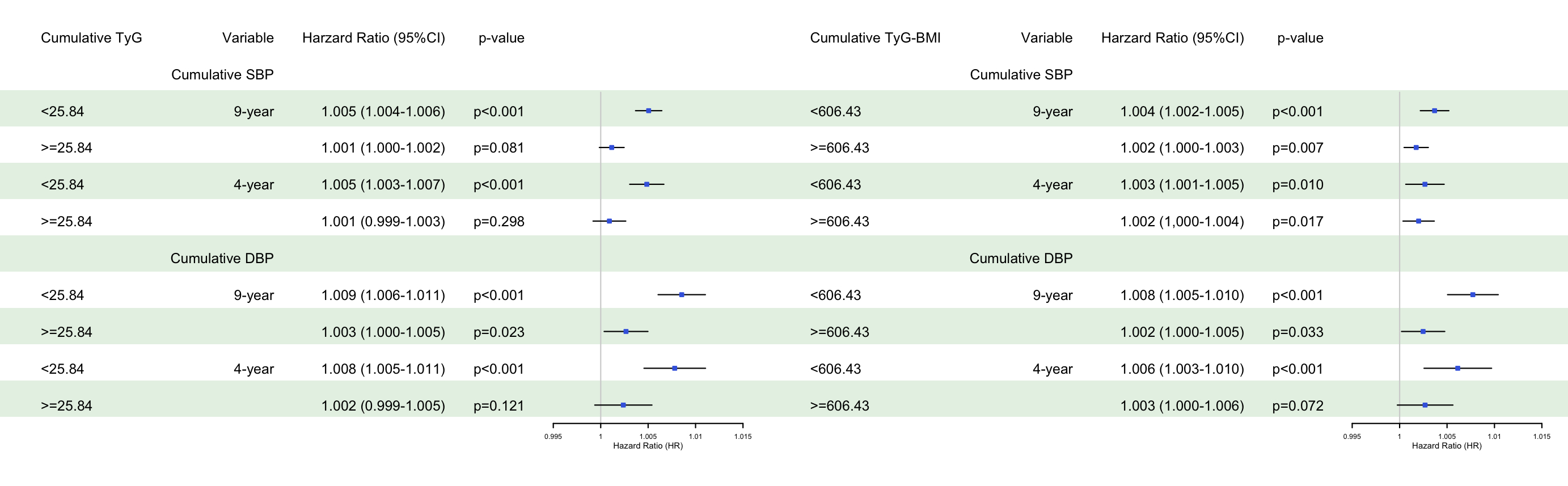Viewport: 1568px width, 486px height.
Task: Click the blue marker in p=0.007 row
Action: pos(1417,147)
